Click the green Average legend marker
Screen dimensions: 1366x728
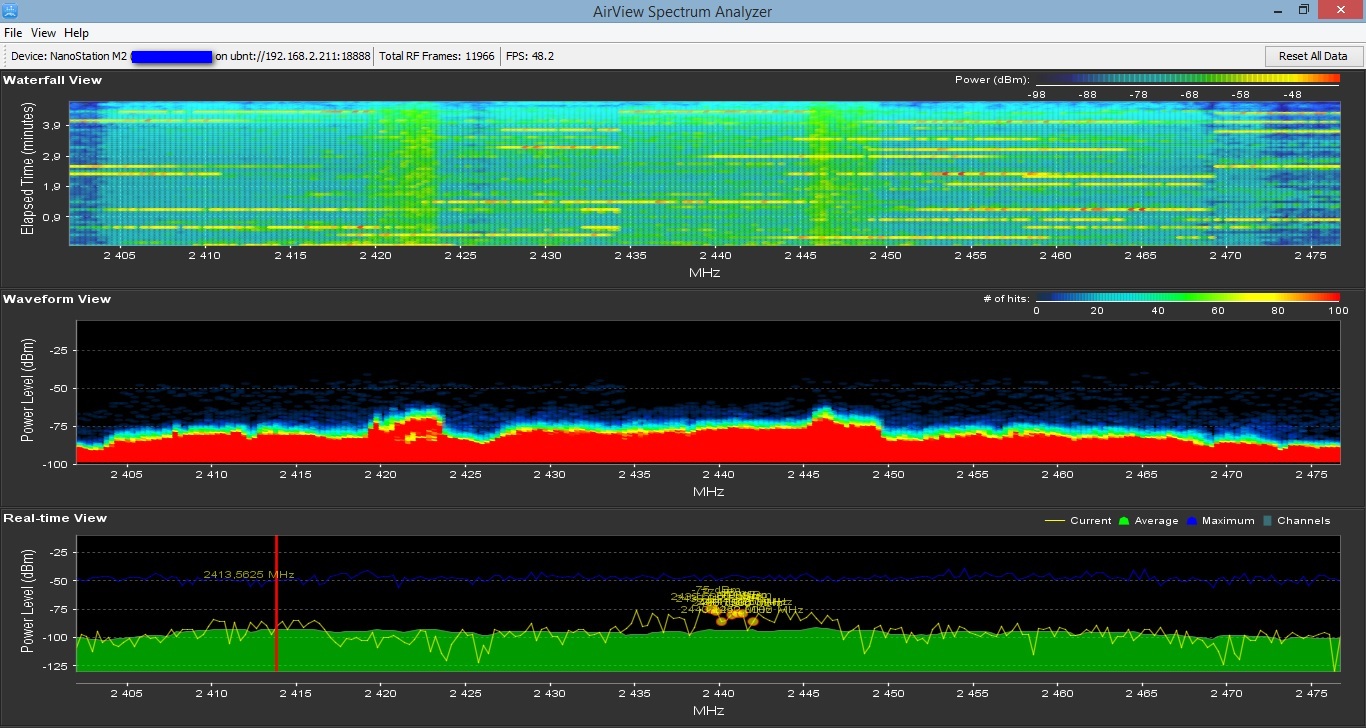(1123, 521)
